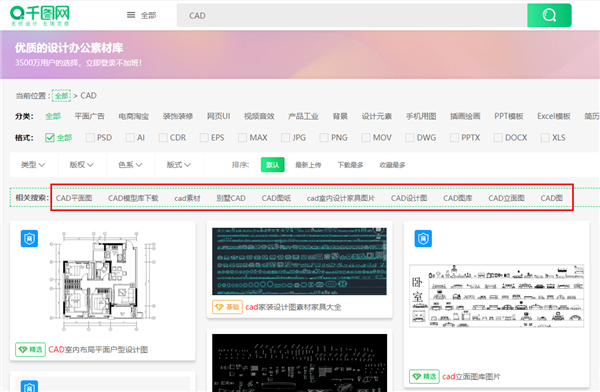Check the PNG format checkbox

[x=324, y=137]
